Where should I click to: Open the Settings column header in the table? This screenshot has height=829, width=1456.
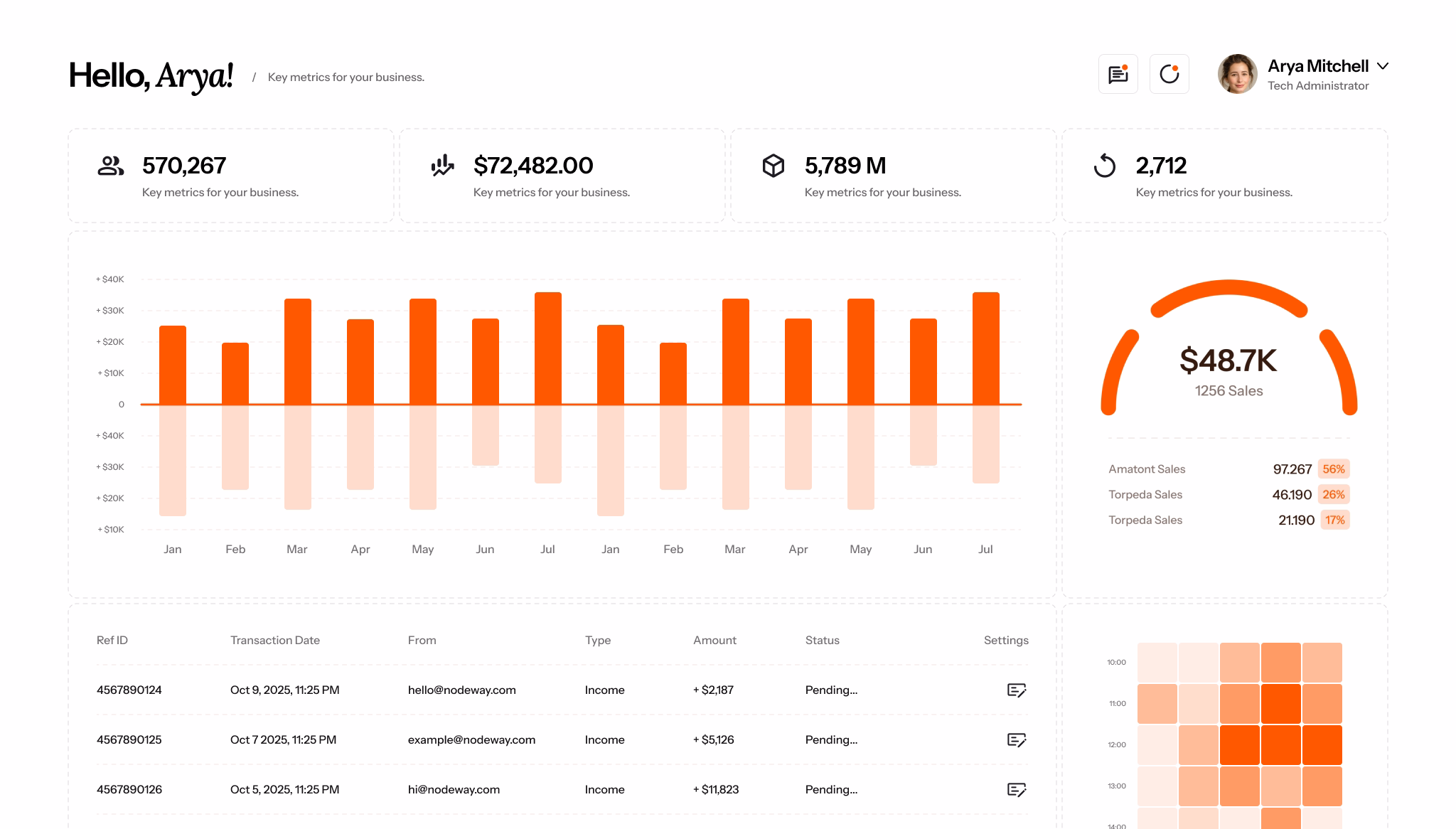(1005, 640)
